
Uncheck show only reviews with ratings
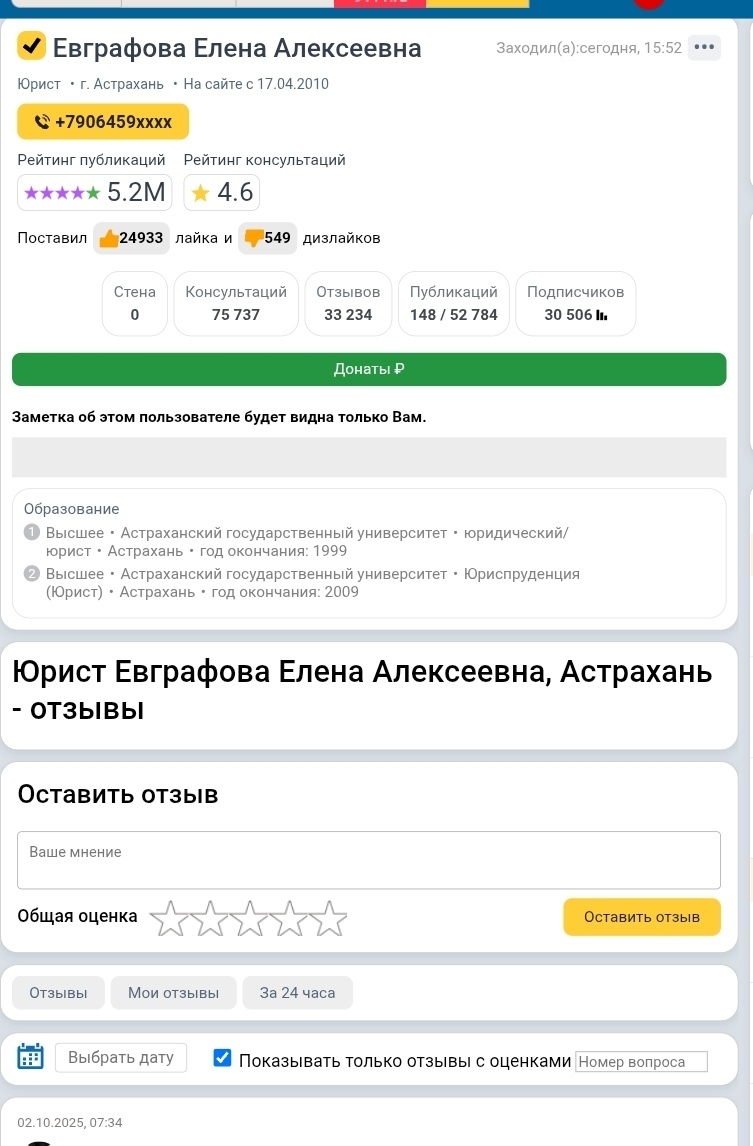[223, 1059]
